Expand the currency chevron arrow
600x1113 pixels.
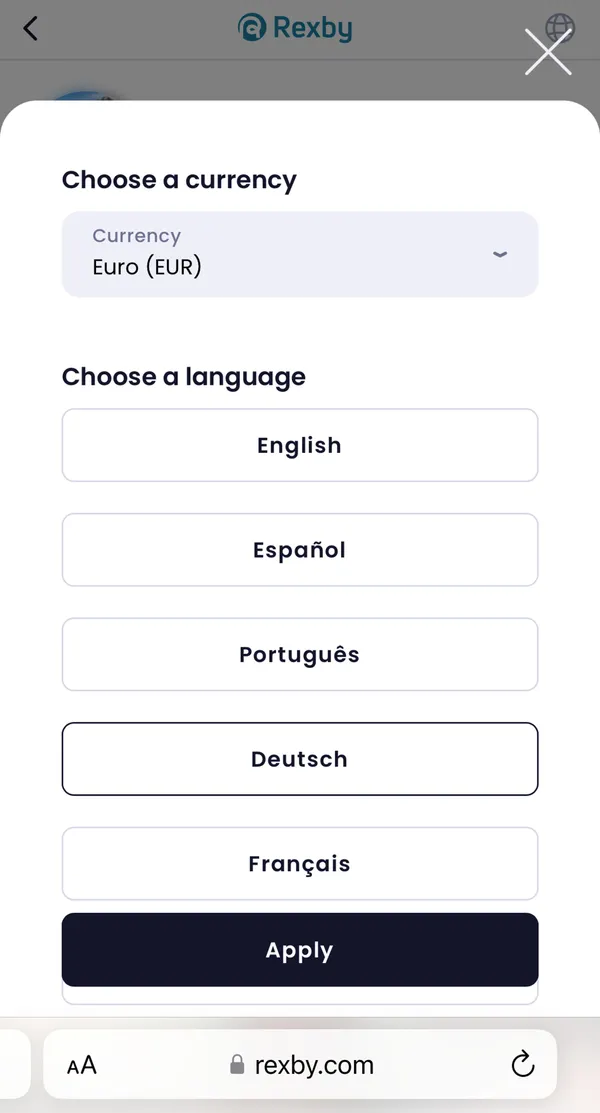500,254
